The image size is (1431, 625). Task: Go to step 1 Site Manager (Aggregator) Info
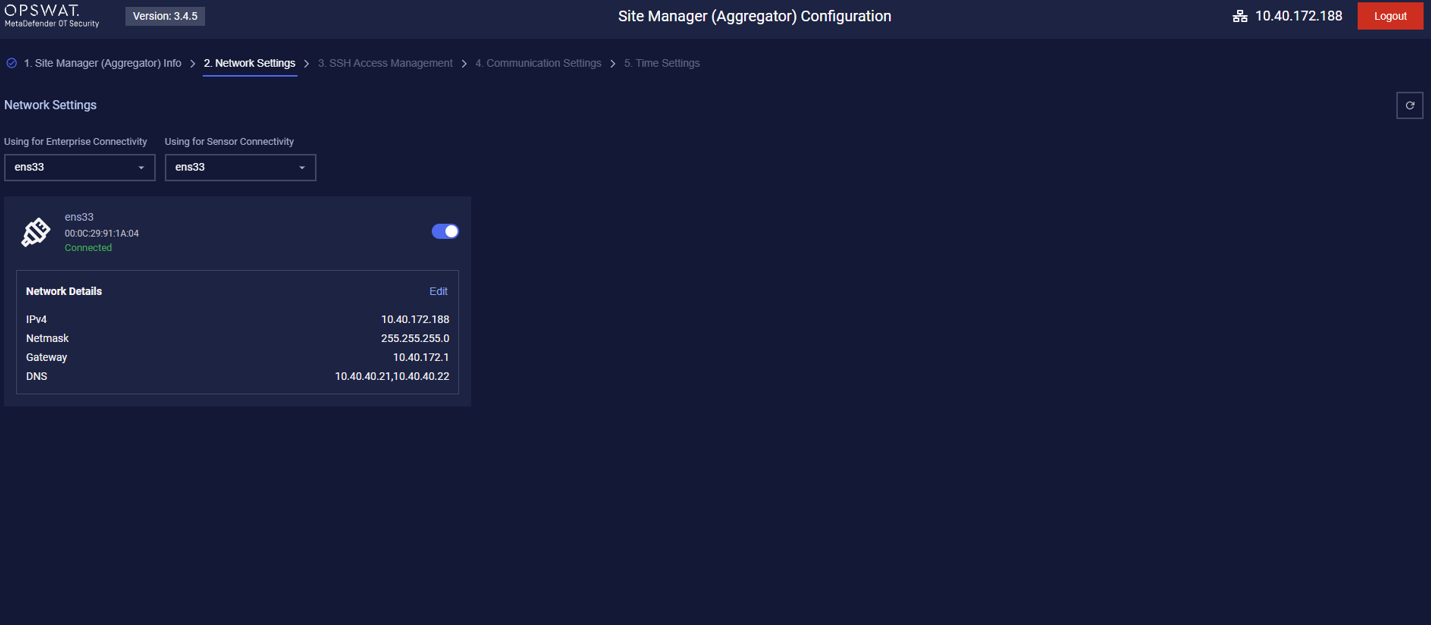pyautogui.click(x=103, y=63)
